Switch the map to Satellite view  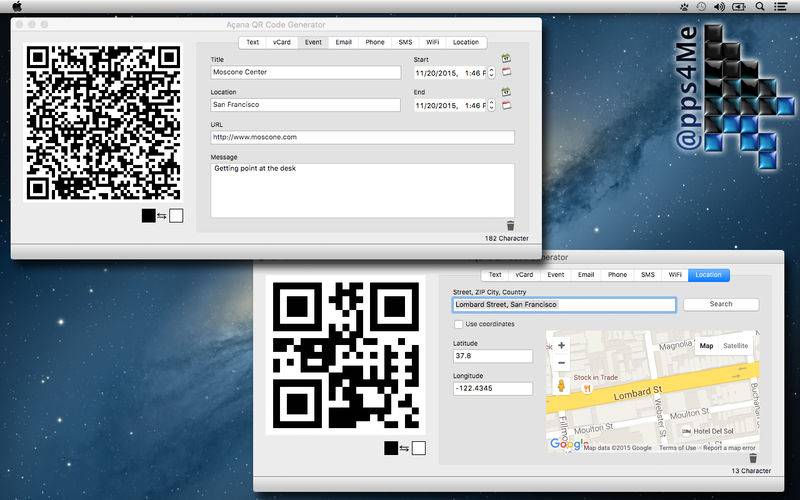[x=735, y=346]
